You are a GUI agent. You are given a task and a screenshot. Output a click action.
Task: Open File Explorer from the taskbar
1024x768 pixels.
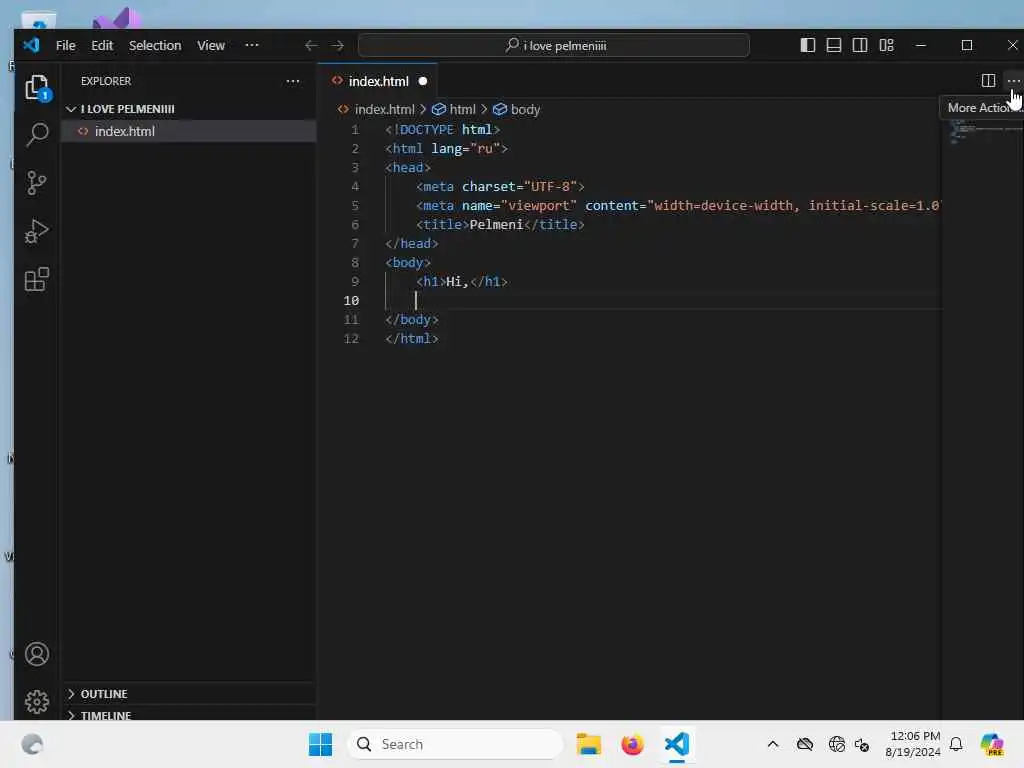(588, 744)
